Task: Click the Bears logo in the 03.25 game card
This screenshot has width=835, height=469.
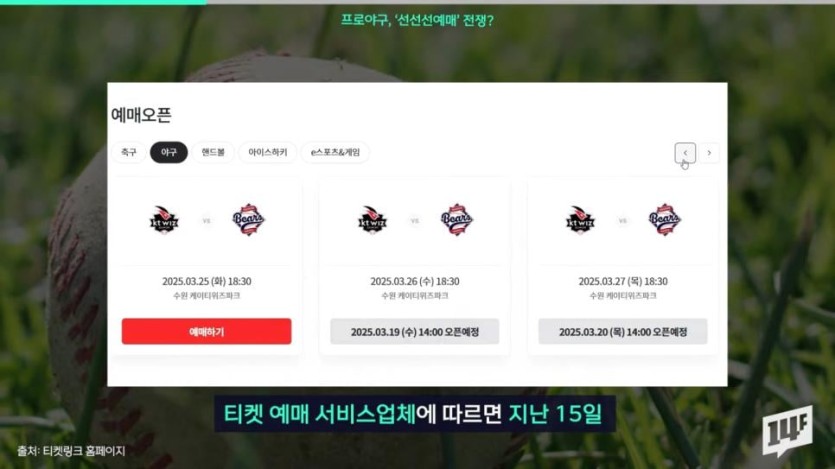Action: click(249, 219)
